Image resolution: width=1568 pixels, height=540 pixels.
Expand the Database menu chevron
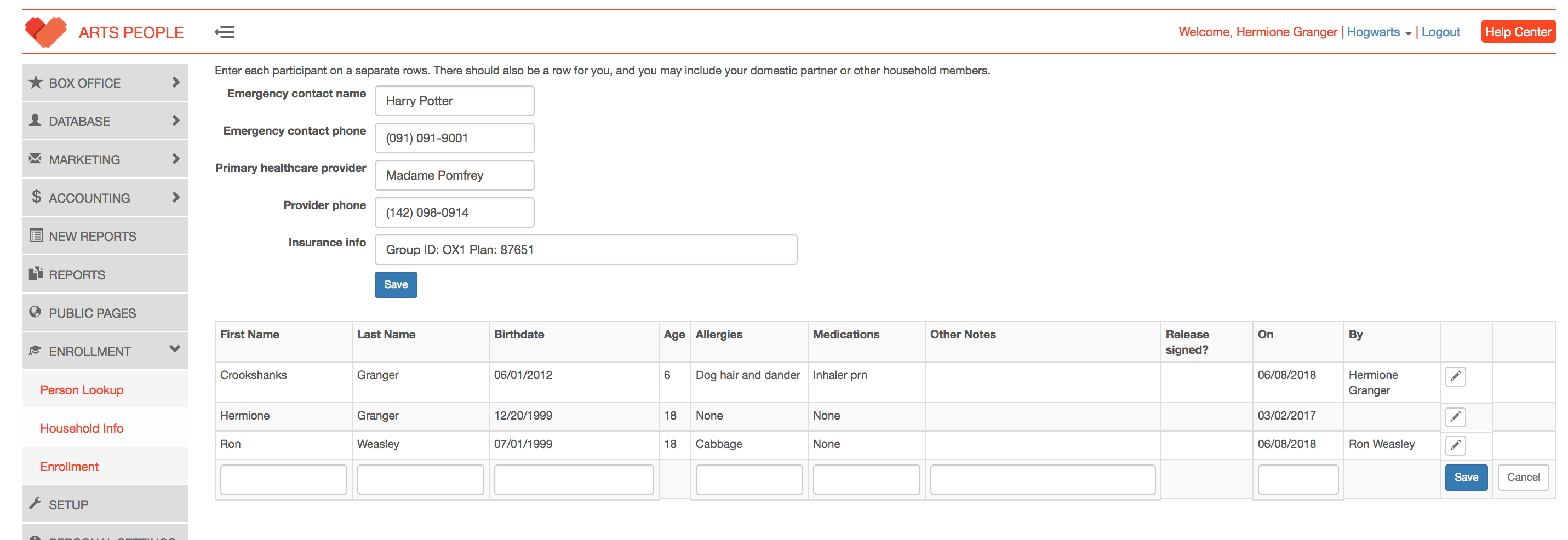(176, 120)
